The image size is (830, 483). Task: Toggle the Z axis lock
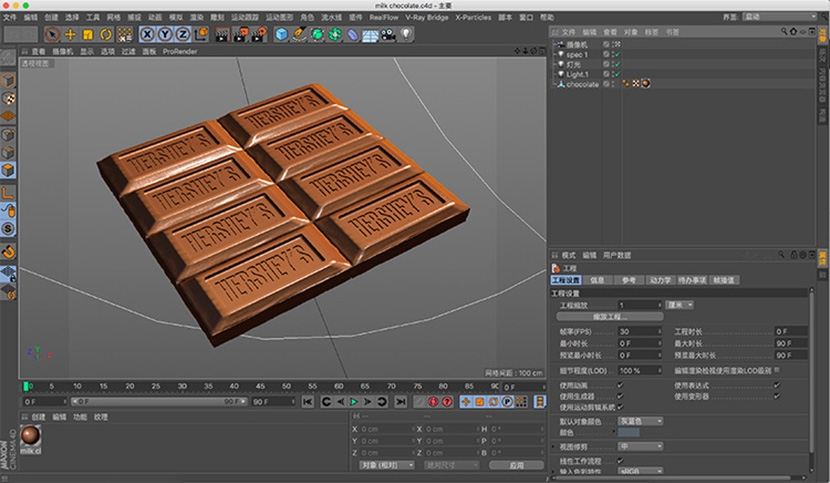183,34
